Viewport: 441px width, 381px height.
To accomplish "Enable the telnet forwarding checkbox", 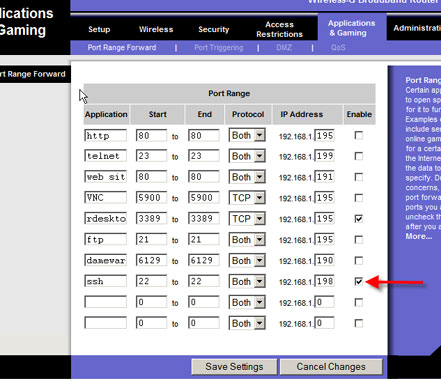I will [x=359, y=156].
